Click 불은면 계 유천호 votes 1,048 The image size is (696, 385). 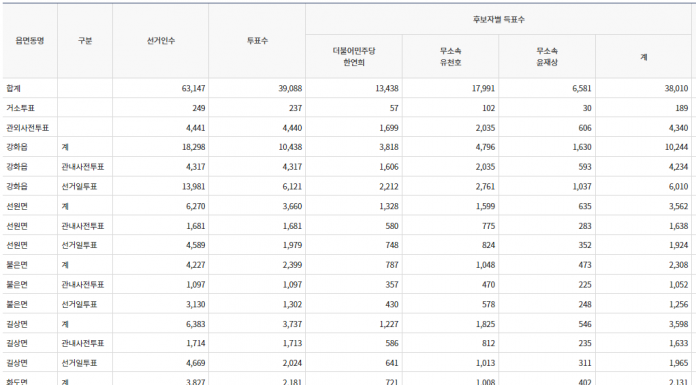click(486, 265)
